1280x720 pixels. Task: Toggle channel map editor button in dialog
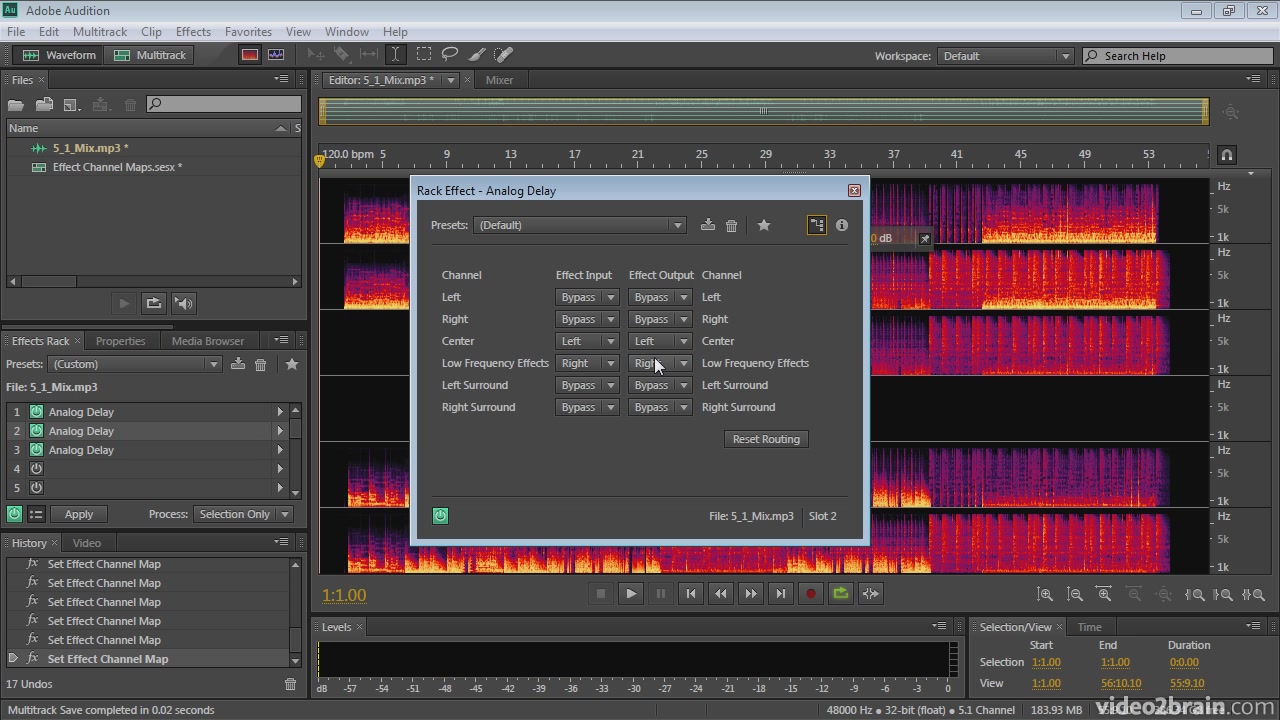click(817, 225)
